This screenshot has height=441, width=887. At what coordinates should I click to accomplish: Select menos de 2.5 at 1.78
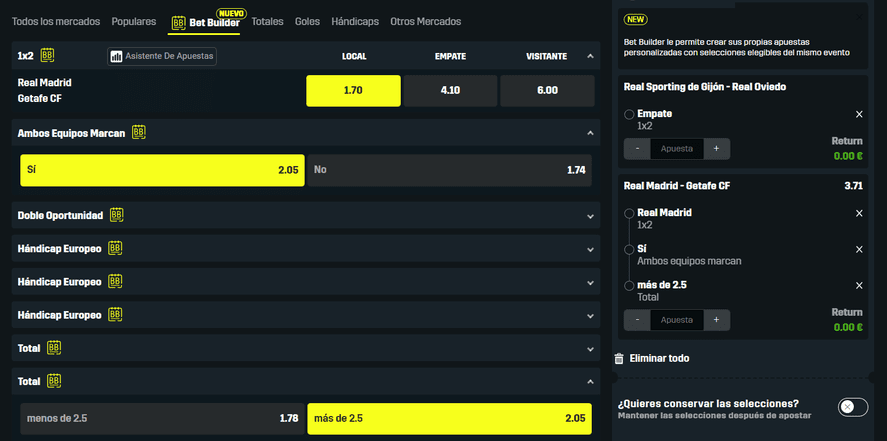tap(162, 419)
